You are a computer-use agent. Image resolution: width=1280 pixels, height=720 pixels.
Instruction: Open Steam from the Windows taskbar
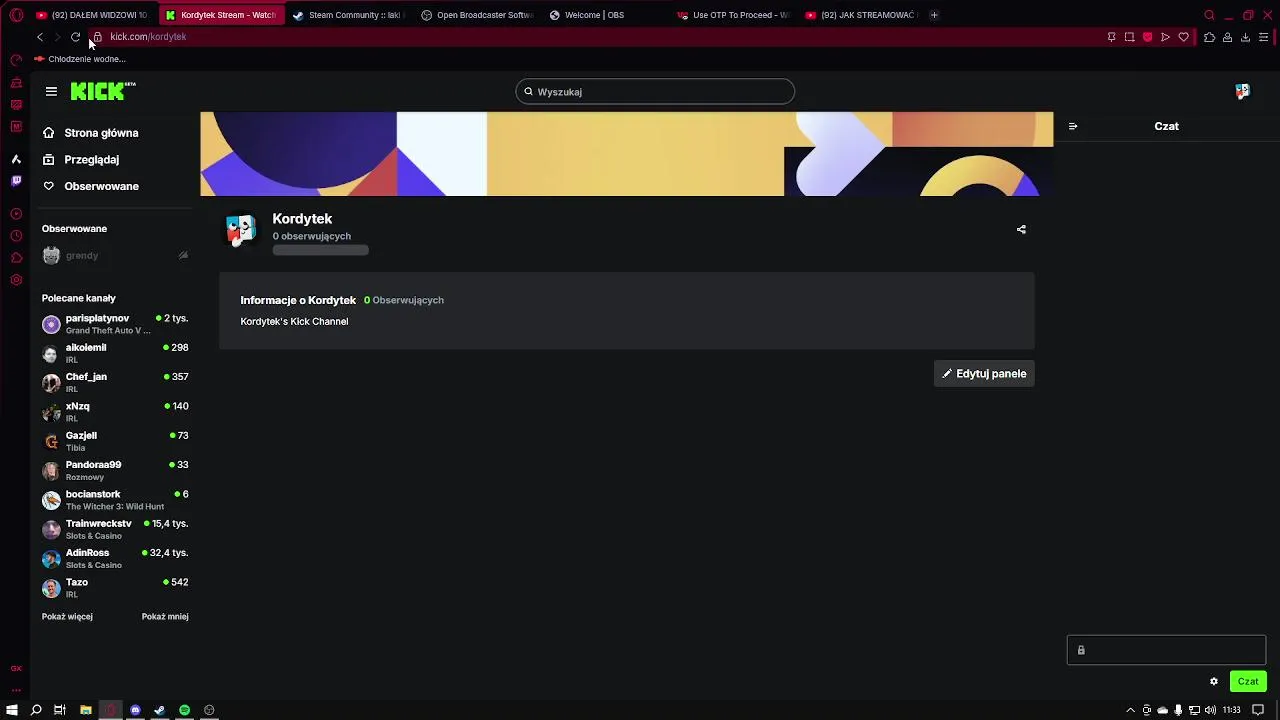[159, 710]
